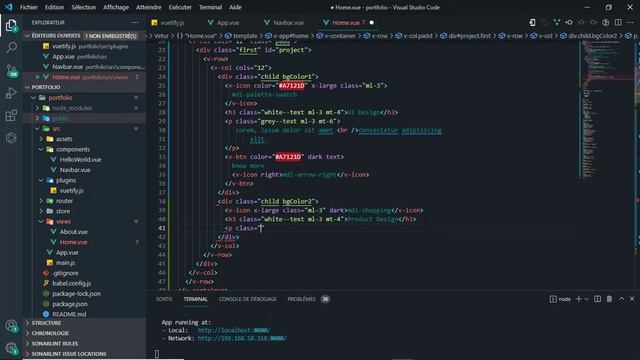
Task: Open the Terminal menu
Action: [x=210, y=7]
